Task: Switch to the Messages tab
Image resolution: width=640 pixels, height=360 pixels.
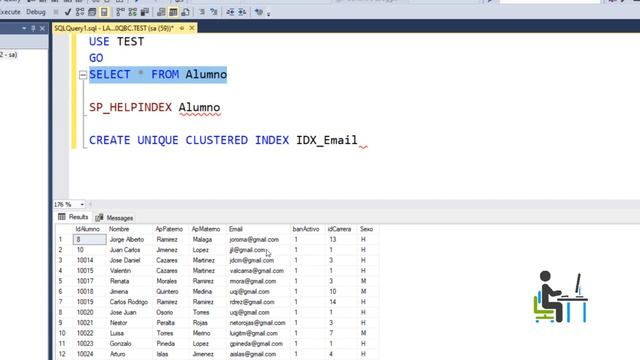Action: click(x=115, y=218)
